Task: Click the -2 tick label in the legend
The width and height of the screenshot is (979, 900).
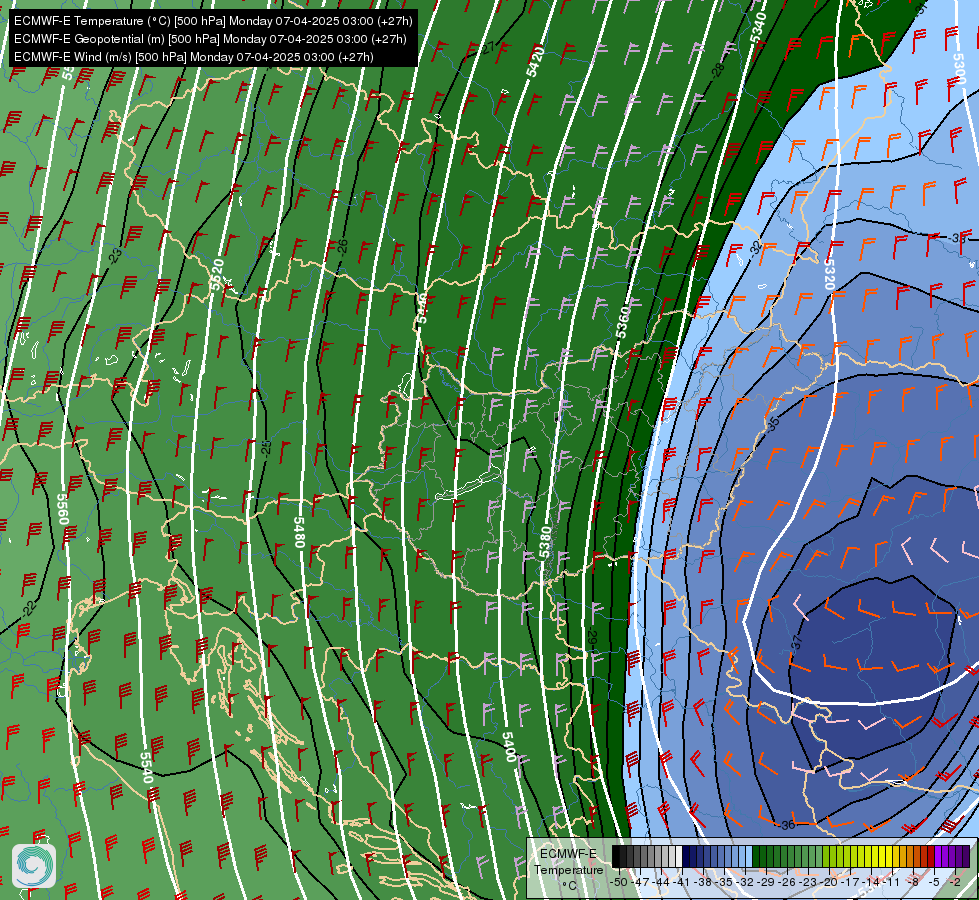Action: click(x=955, y=882)
